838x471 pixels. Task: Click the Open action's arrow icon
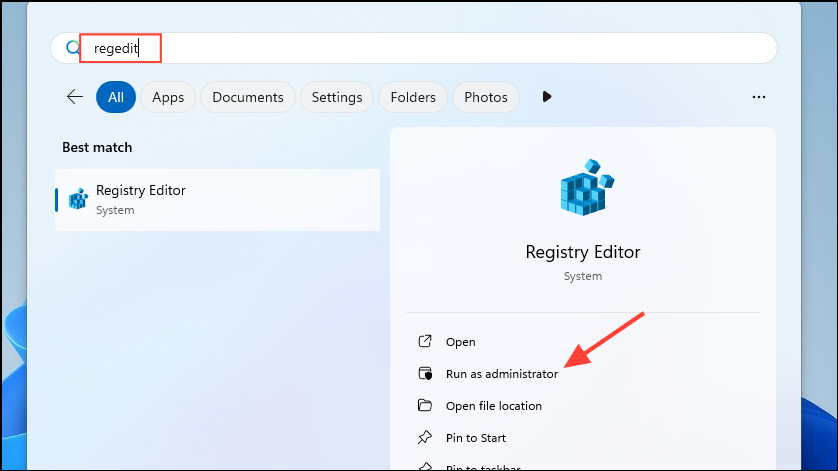[x=425, y=341]
